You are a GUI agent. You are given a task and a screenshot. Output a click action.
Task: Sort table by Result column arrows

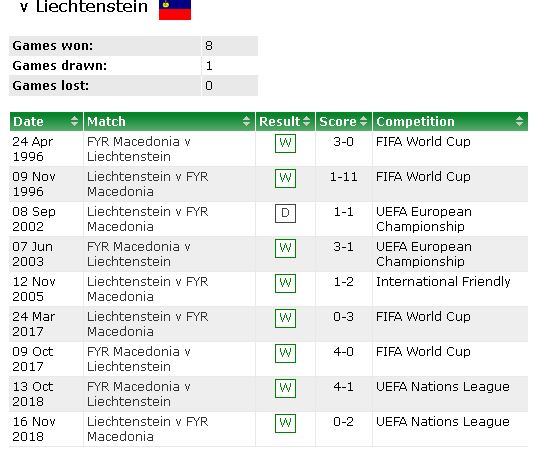click(307, 121)
